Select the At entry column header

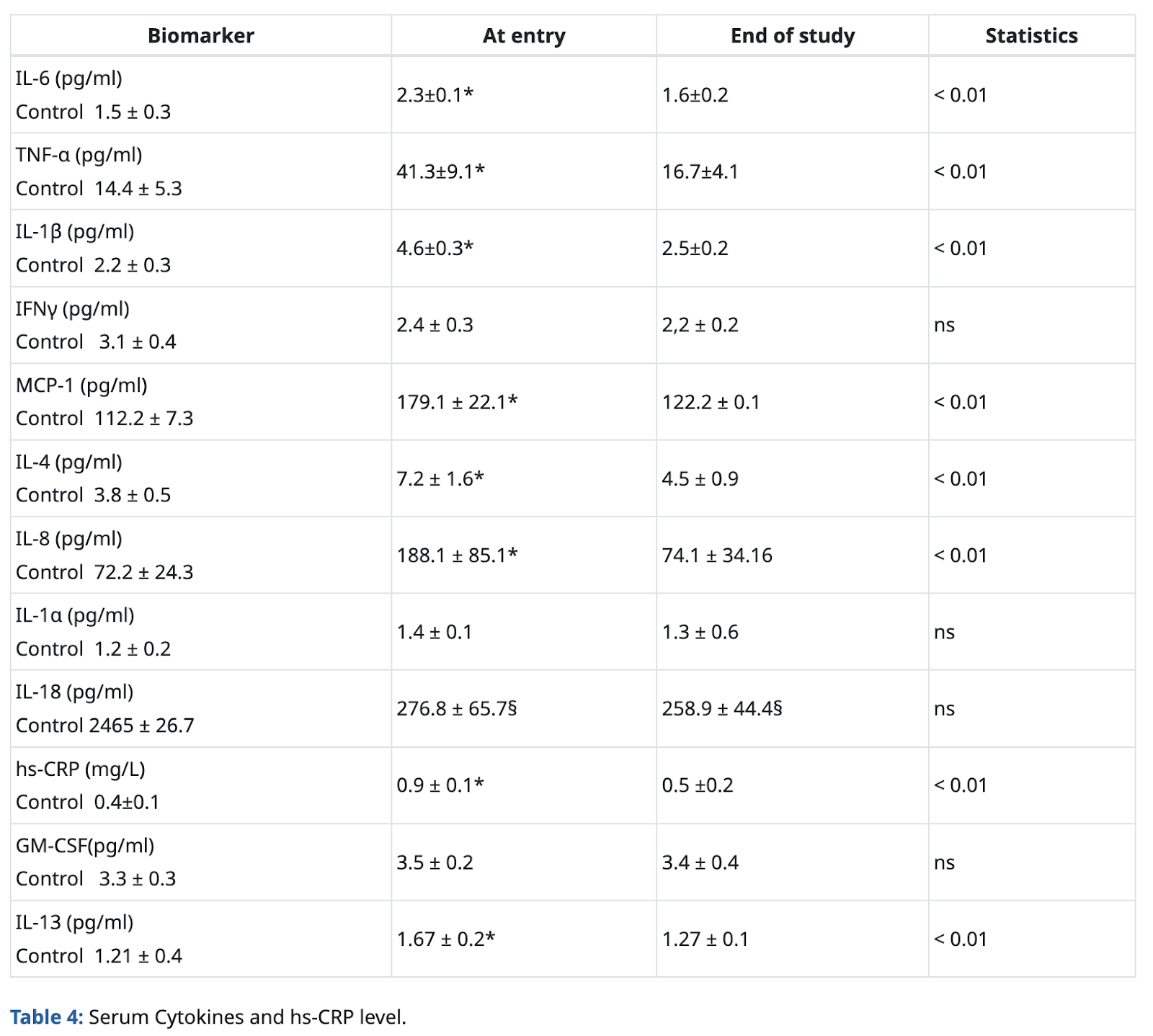point(524,36)
